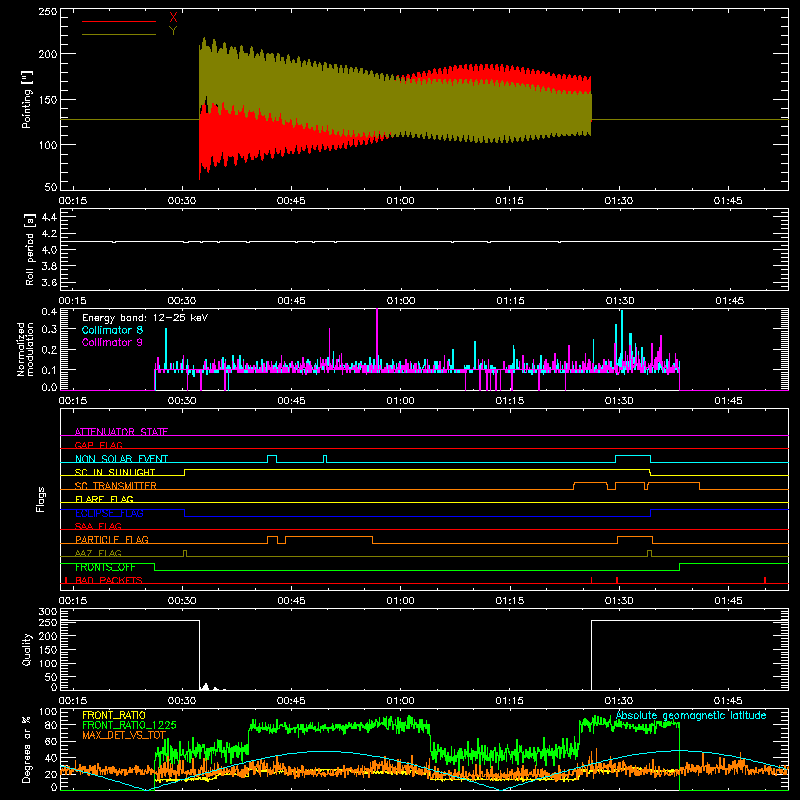The width and height of the screenshot is (800, 800).
Task: Click the red X legend line sample
Action: pyautogui.click(x=119, y=21)
